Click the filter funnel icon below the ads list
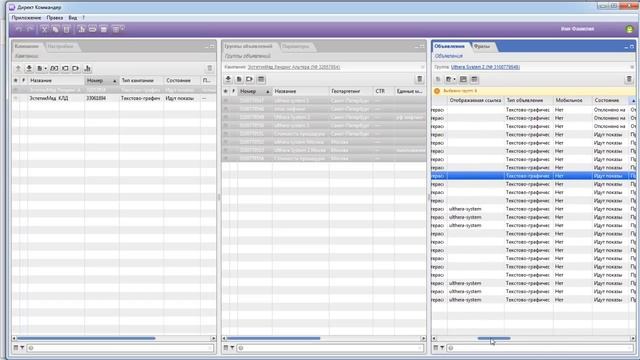This screenshot has height=360, width=640. tap(442, 348)
